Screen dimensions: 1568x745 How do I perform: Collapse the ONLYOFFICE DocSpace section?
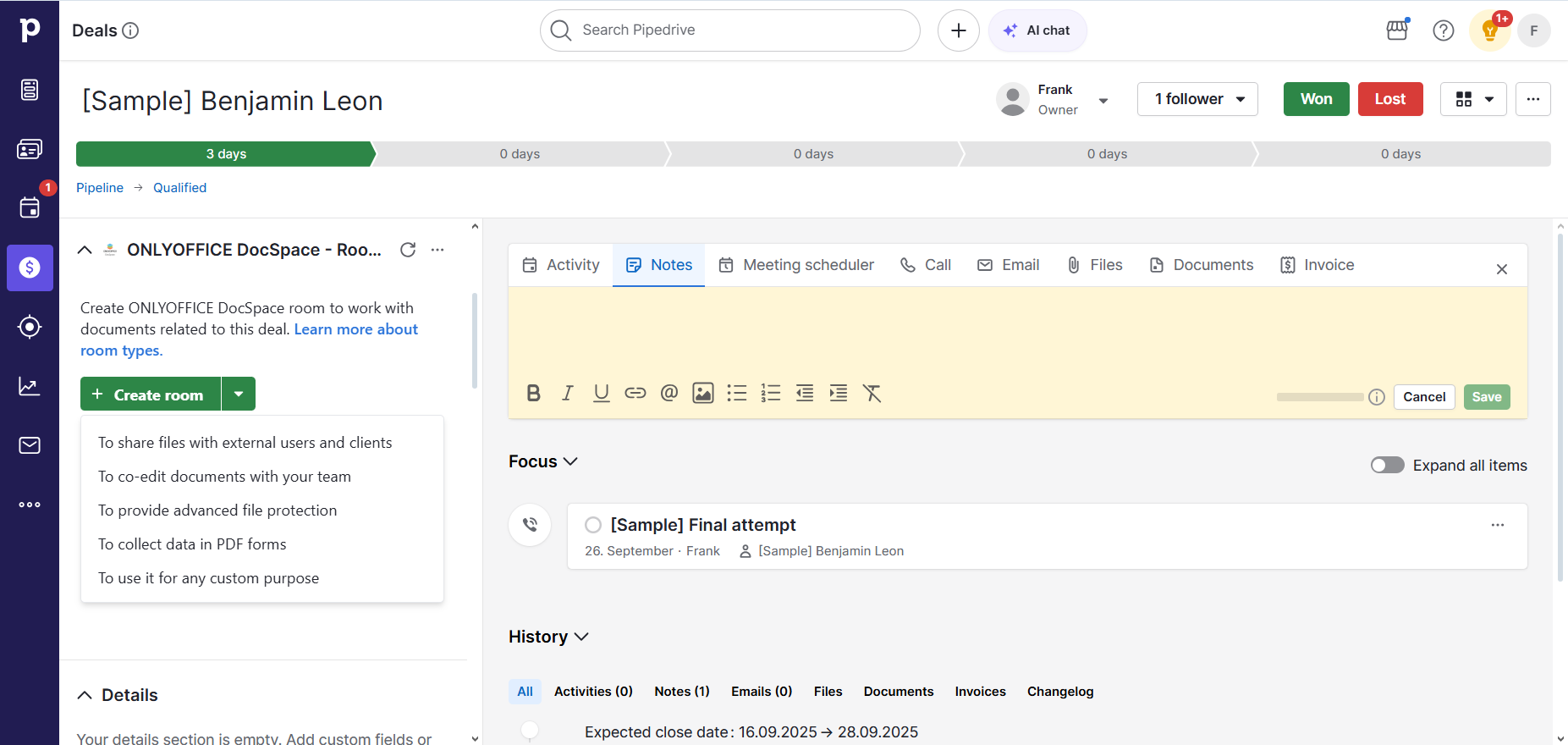click(x=85, y=250)
